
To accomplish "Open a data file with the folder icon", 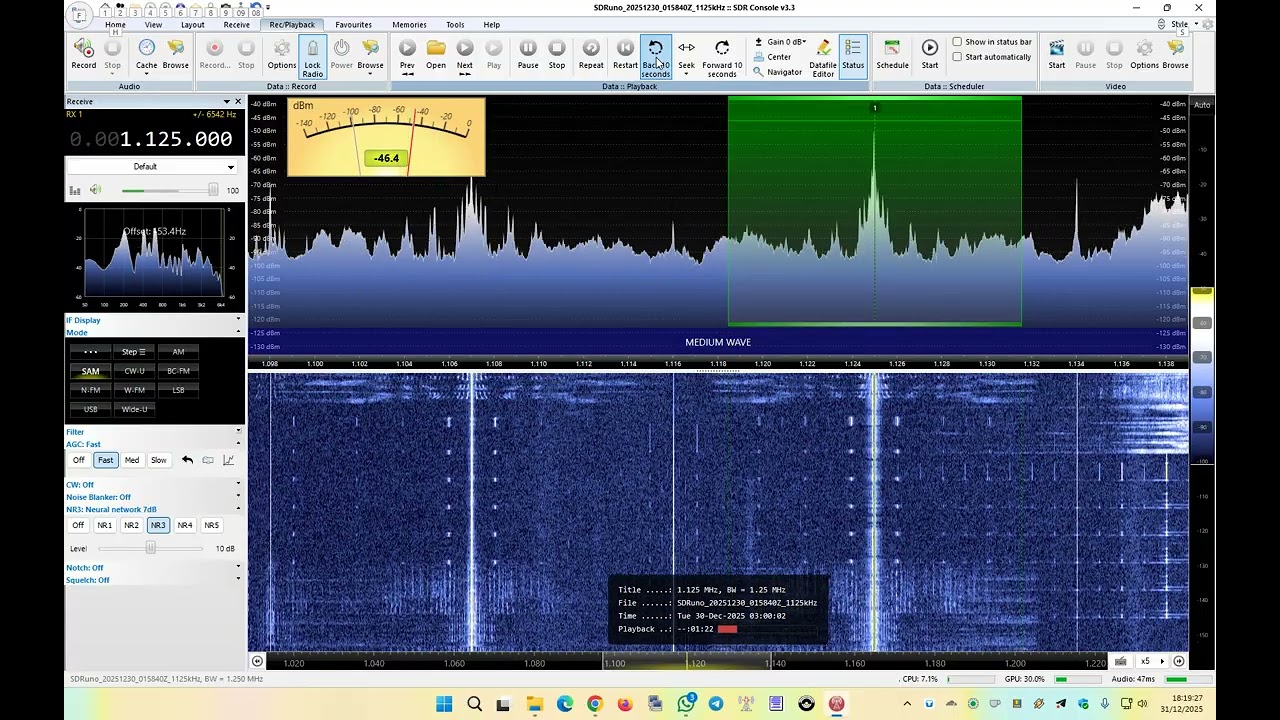I will [436, 54].
